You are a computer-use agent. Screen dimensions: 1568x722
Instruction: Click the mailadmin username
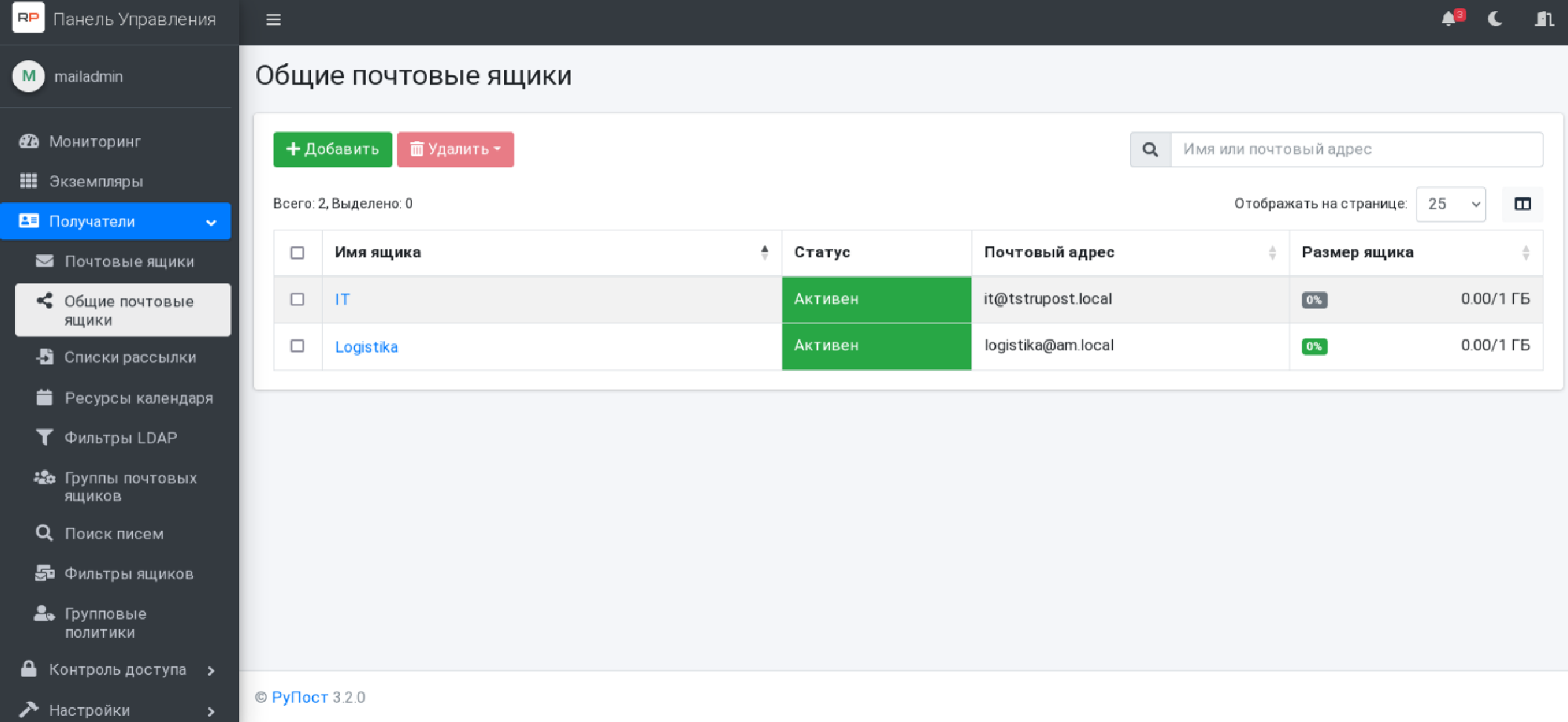(88, 77)
